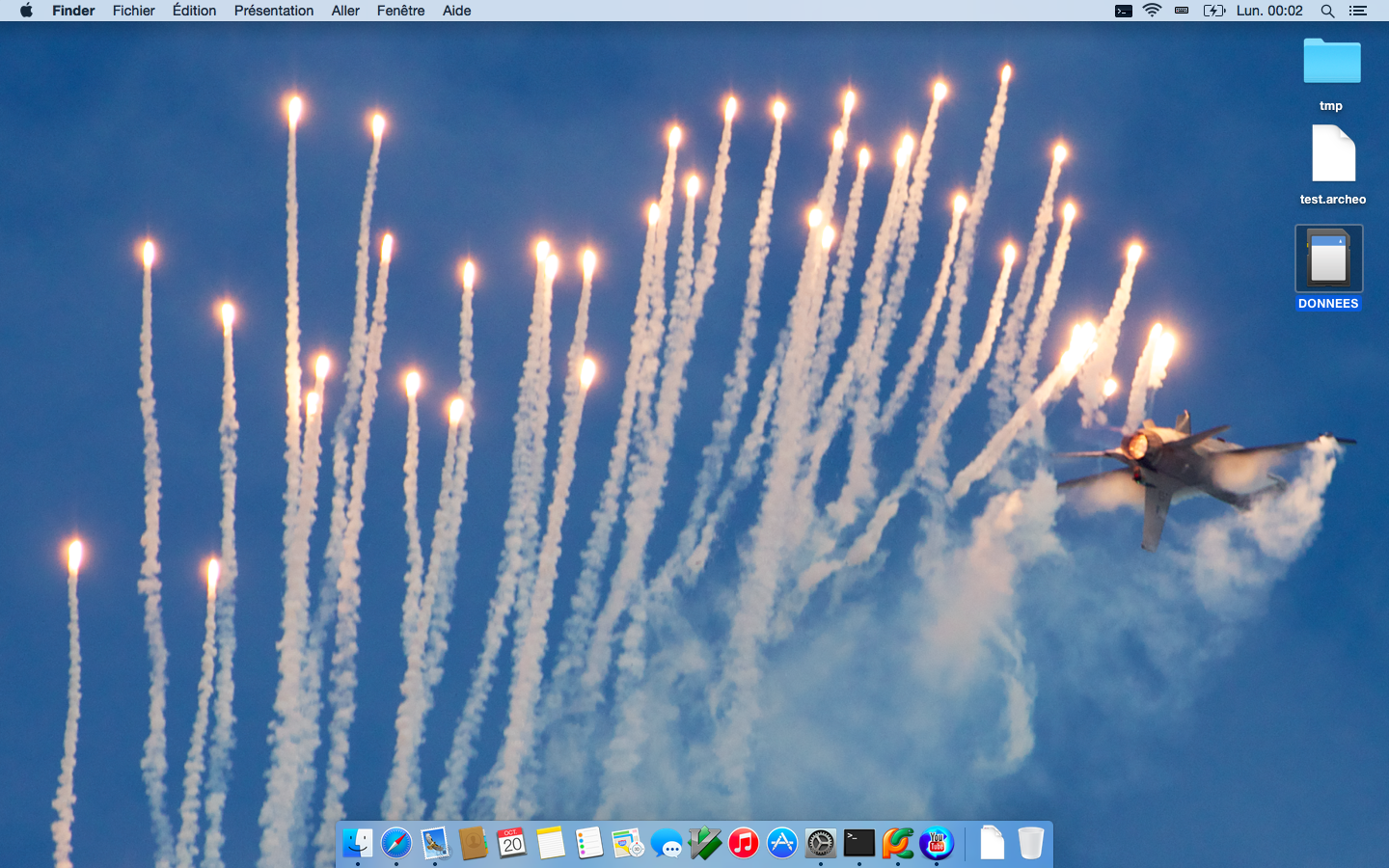Image resolution: width=1389 pixels, height=868 pixels.
Task: Show the Wi-Fi status menu
Action: pos(1152,11)
